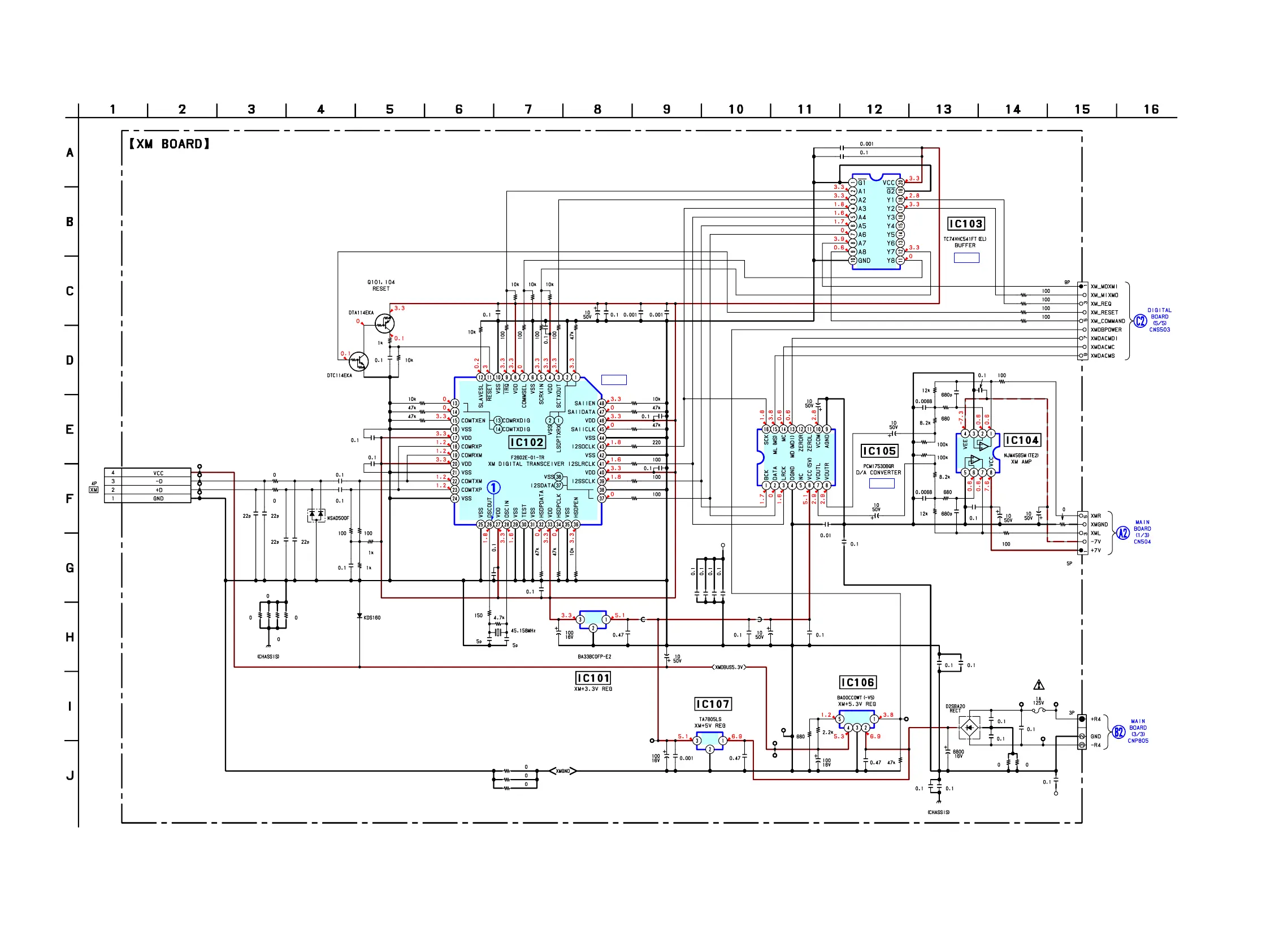The height and width of the screenshot is (952, 1266).
Task: Click the empty blue rectangle under IC103 BUFFER
Action: pos(966,258)
